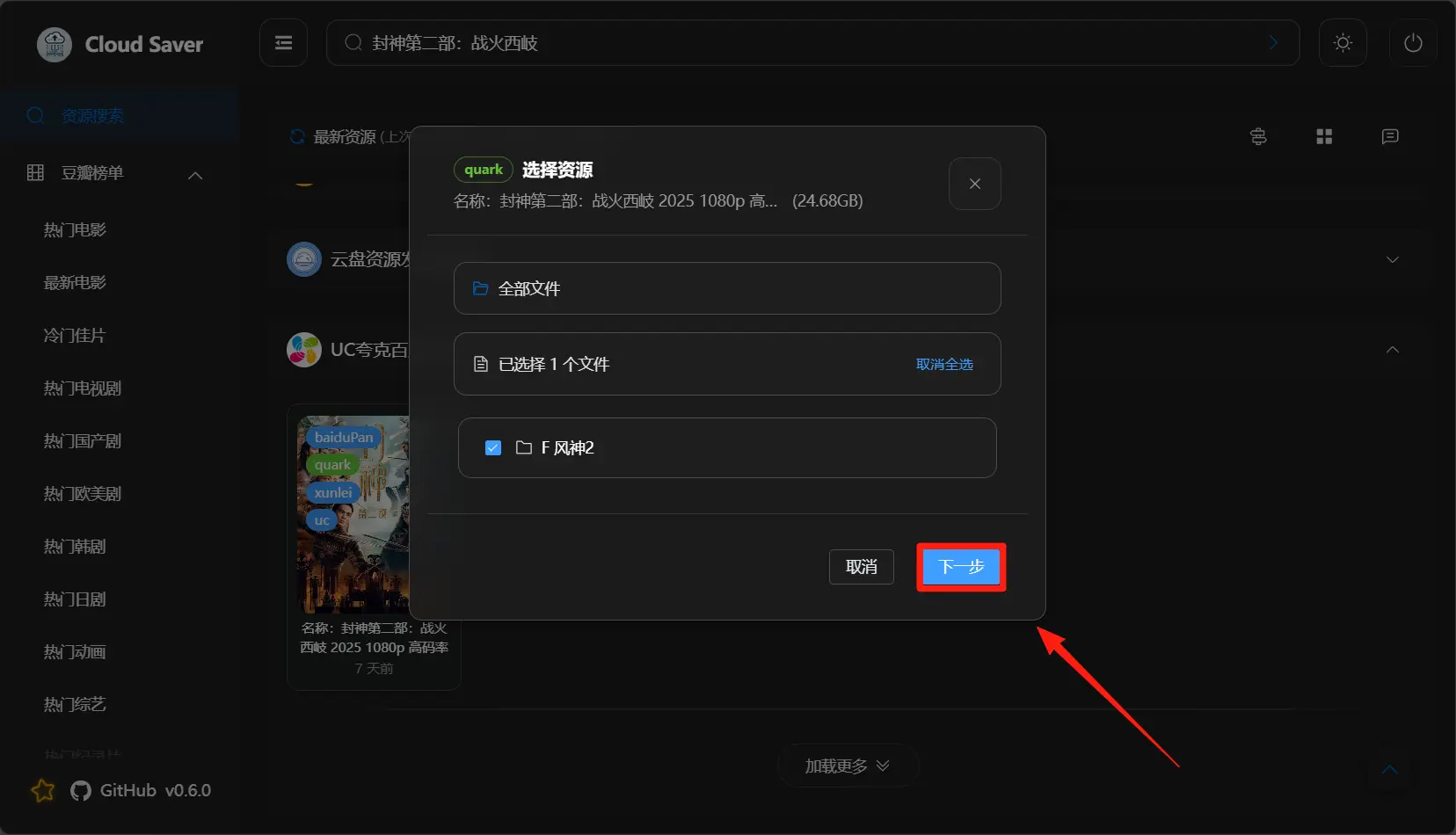Expand the 云盘资源 group chevron
1456x835 pixels.
(1393, 259)
